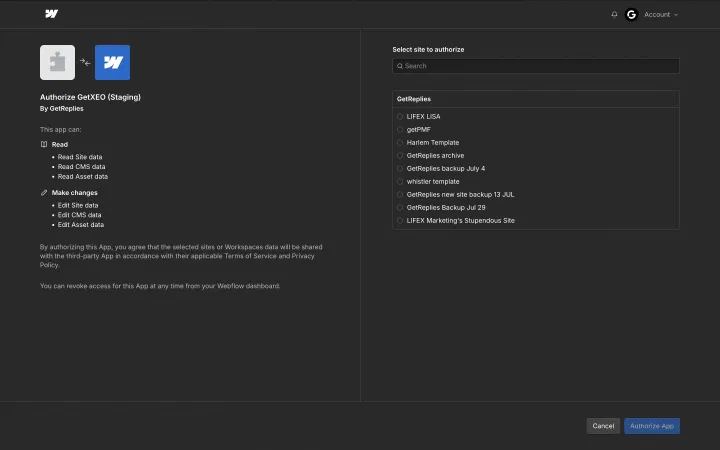720x450 pixels.
Task: Select the GetReplies archive radio
Action: [x=400, y=156]
